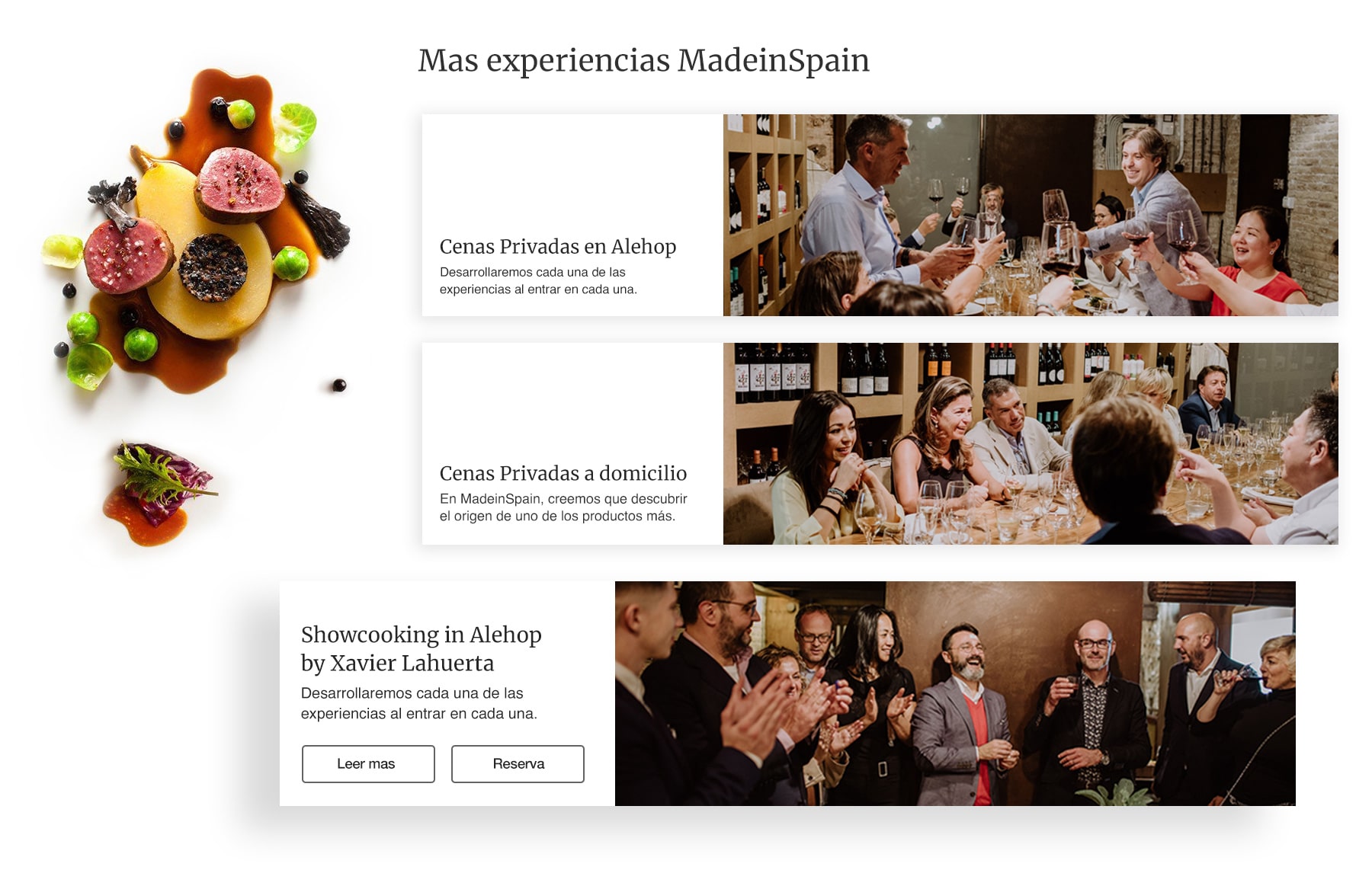Screen dimensions: 1372x870
Task: Select the Cenas Privadas en Alehop card
Action: click(880, 215)
